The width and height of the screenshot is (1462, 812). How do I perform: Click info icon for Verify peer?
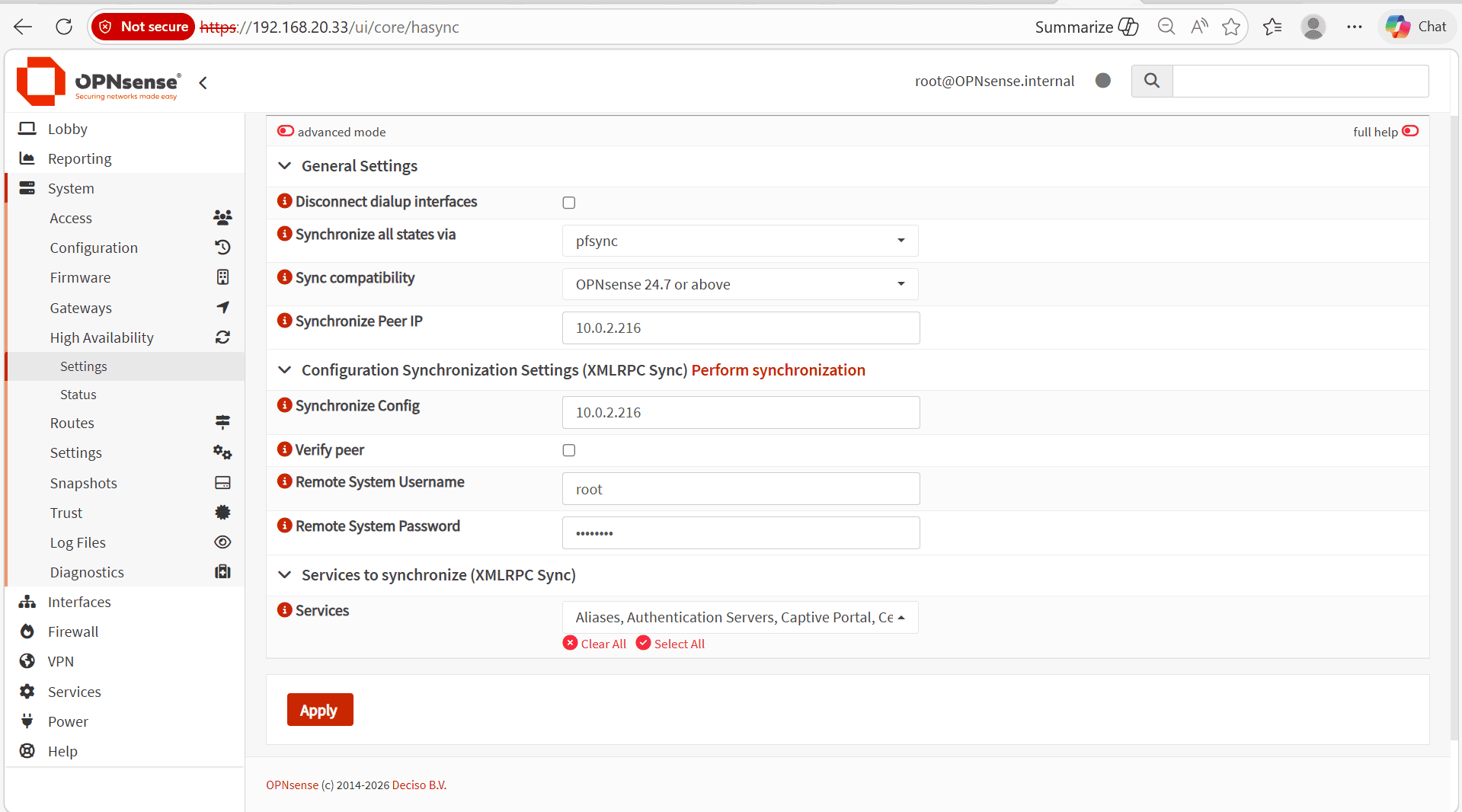[x=285, y=449]
